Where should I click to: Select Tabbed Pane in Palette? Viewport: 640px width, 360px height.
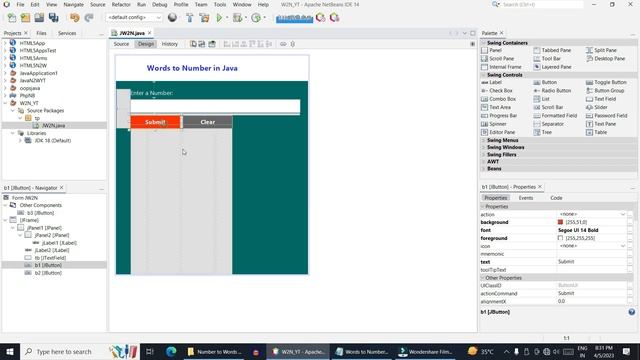tap(552, 50)
